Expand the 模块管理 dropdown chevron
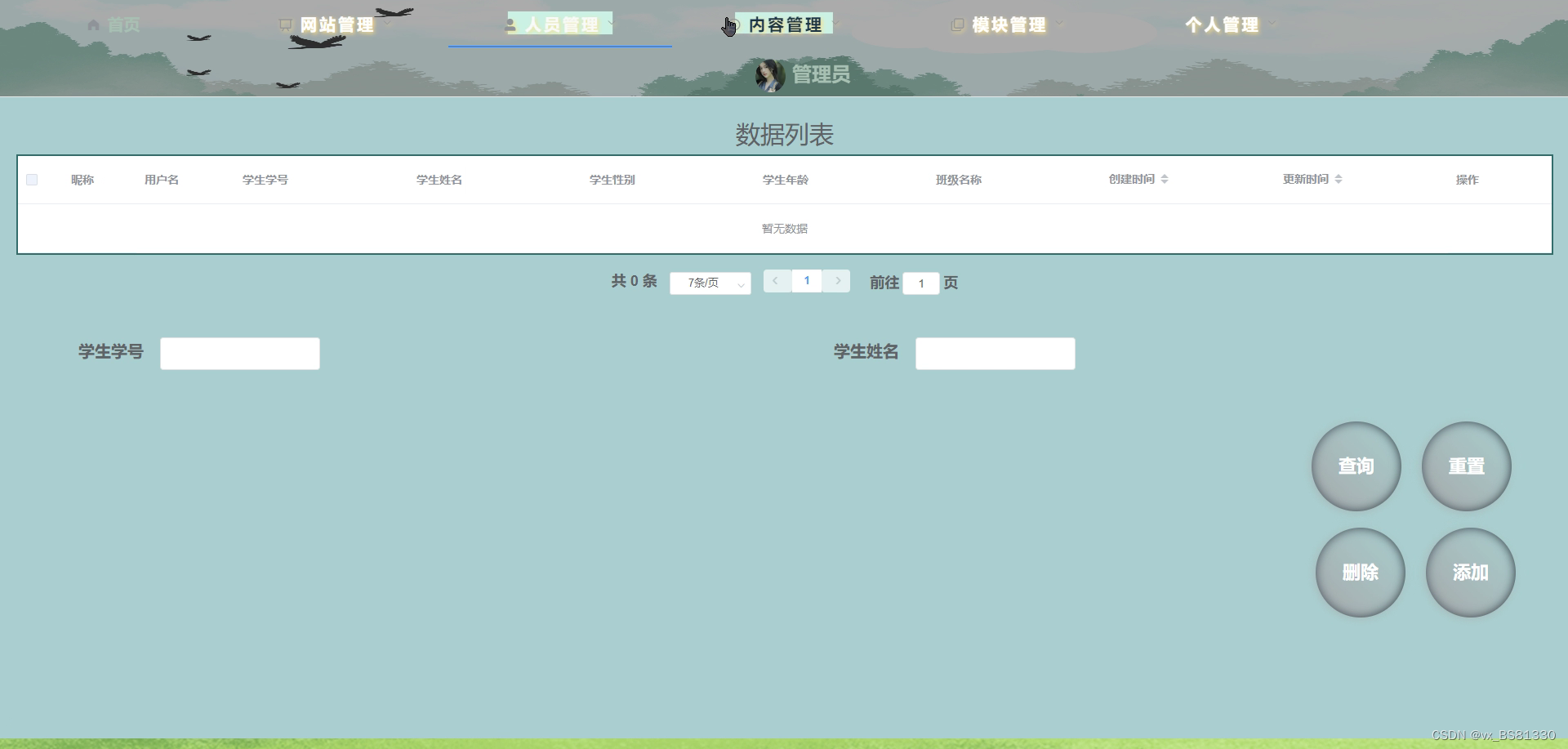The image size is (1568, 749). 1060,25
